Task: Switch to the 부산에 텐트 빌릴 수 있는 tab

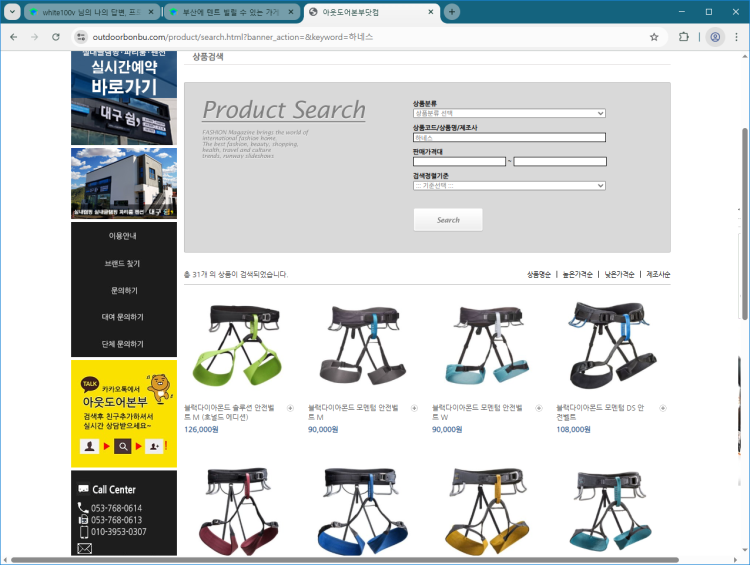Action: (x=232, y=12)
